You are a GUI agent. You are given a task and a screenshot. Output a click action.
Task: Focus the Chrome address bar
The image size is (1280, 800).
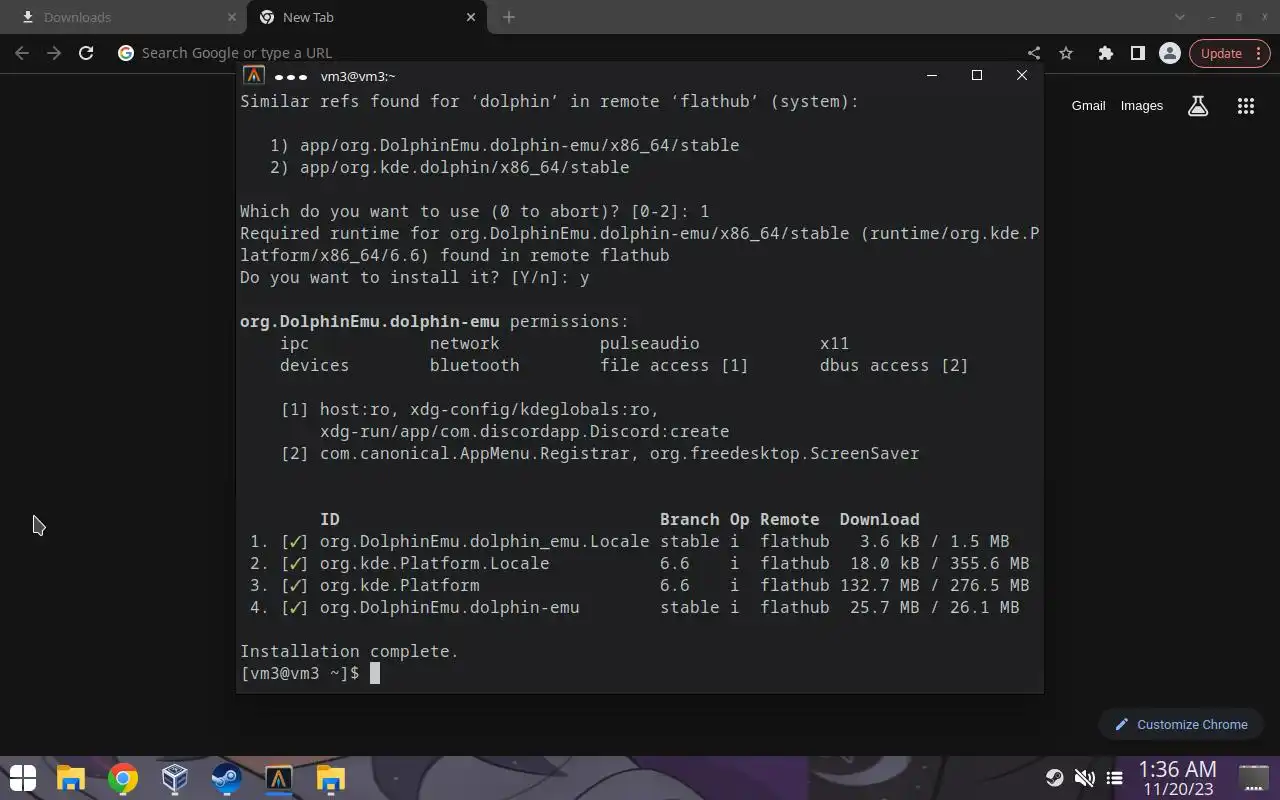[570, 53]
